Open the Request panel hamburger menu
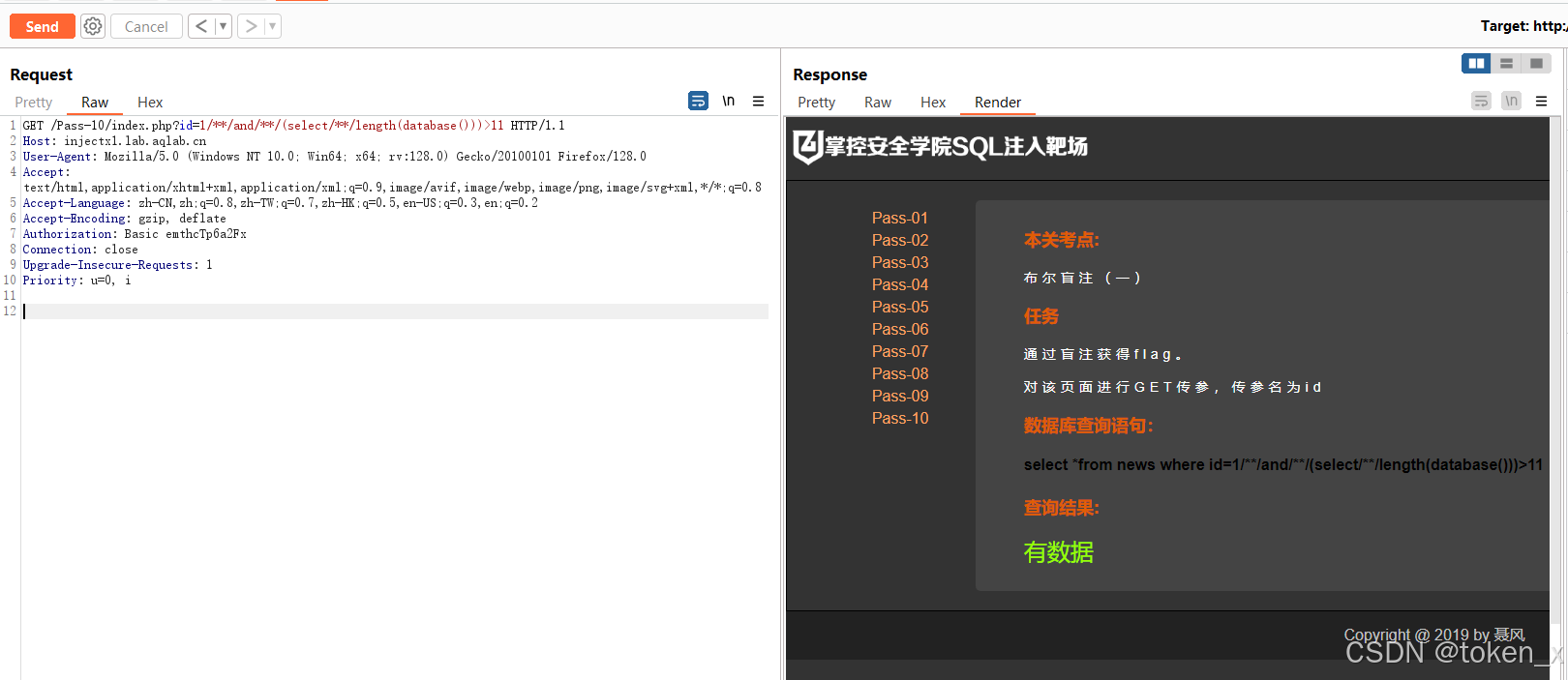 pos(759,101)
